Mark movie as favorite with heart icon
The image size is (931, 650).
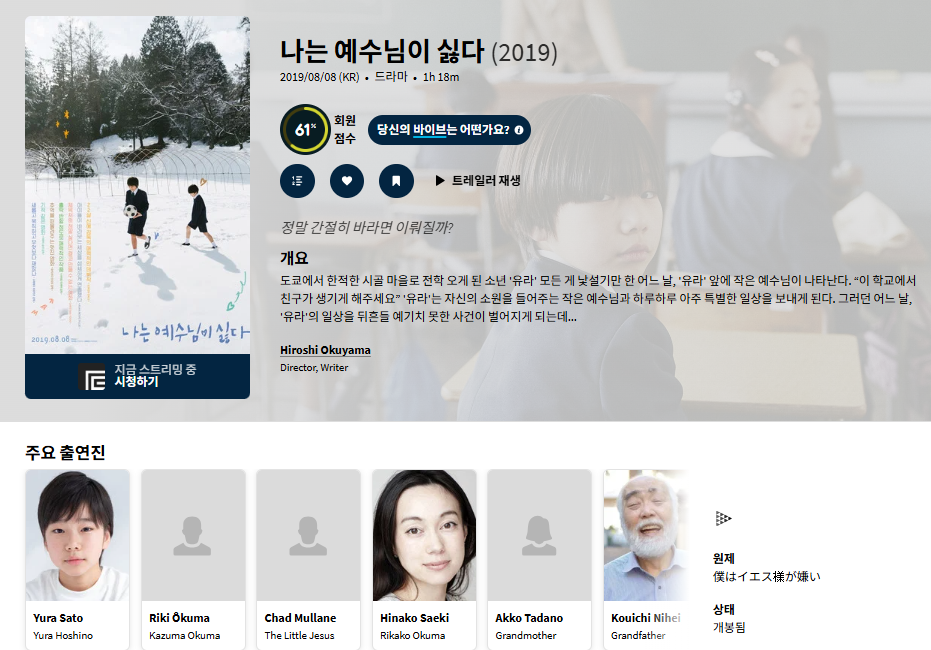pyautogui.click(x=347, y=181)
